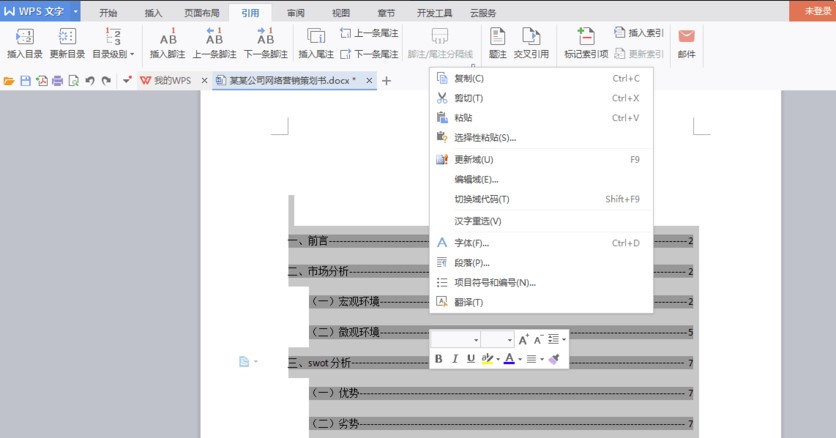The height and width of the screenshot is (438, 836).
Task: Click the Insert Endnote icon
Action: [x=316, y=37]
